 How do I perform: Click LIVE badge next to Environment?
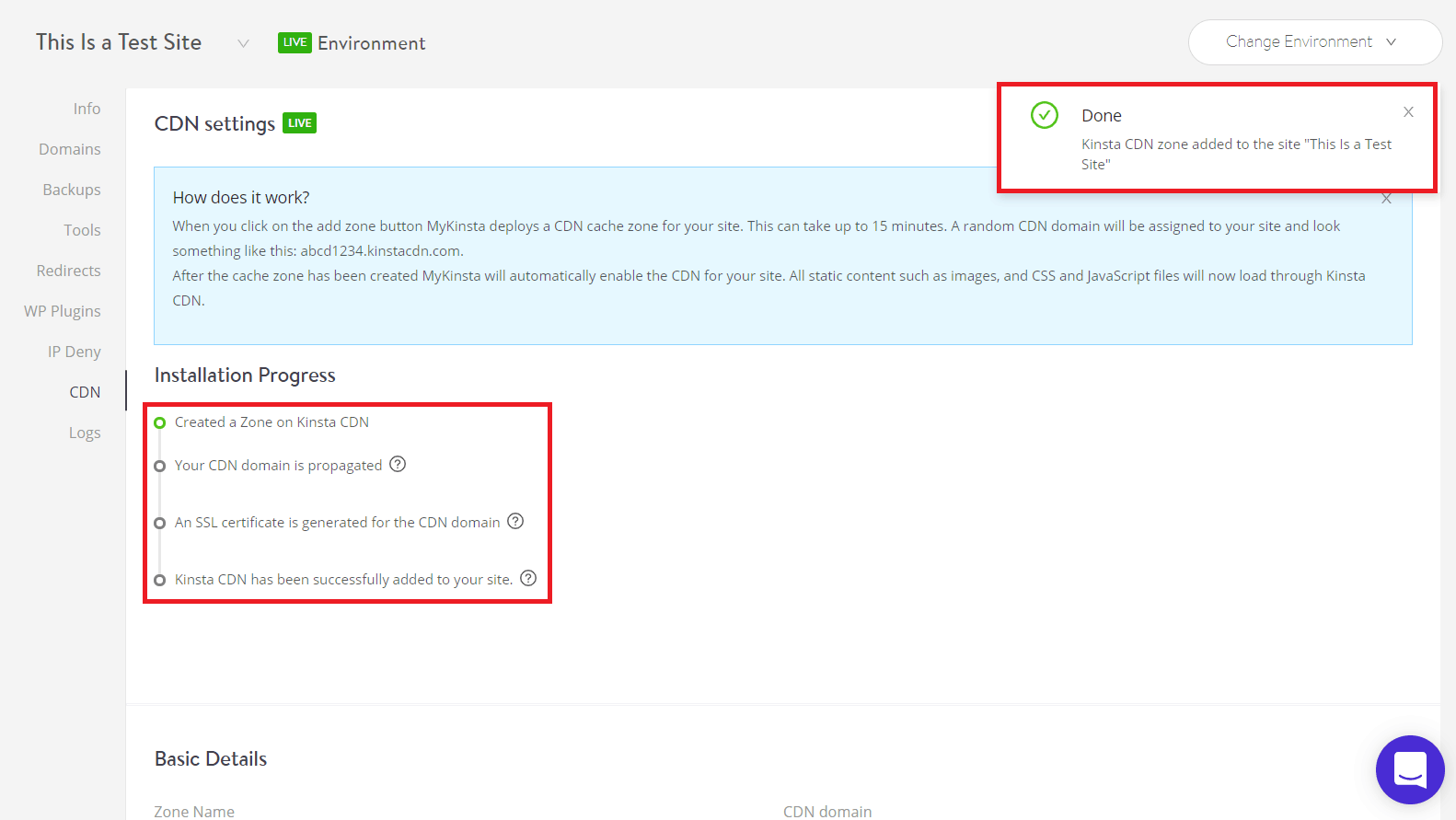click(x=295, y=42)
